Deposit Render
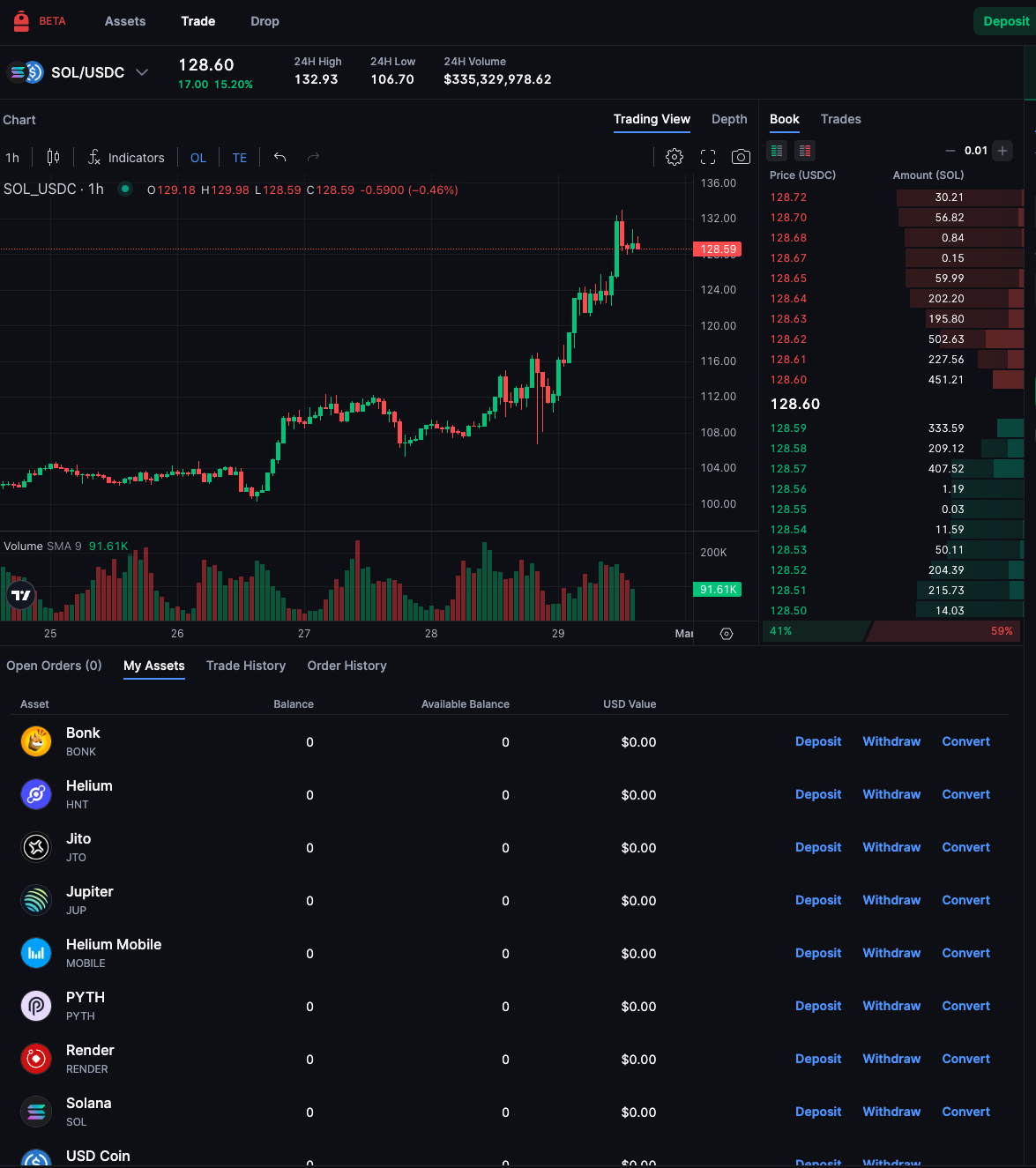The height and width of the screenshot is (1168, 1036). 818,1059
